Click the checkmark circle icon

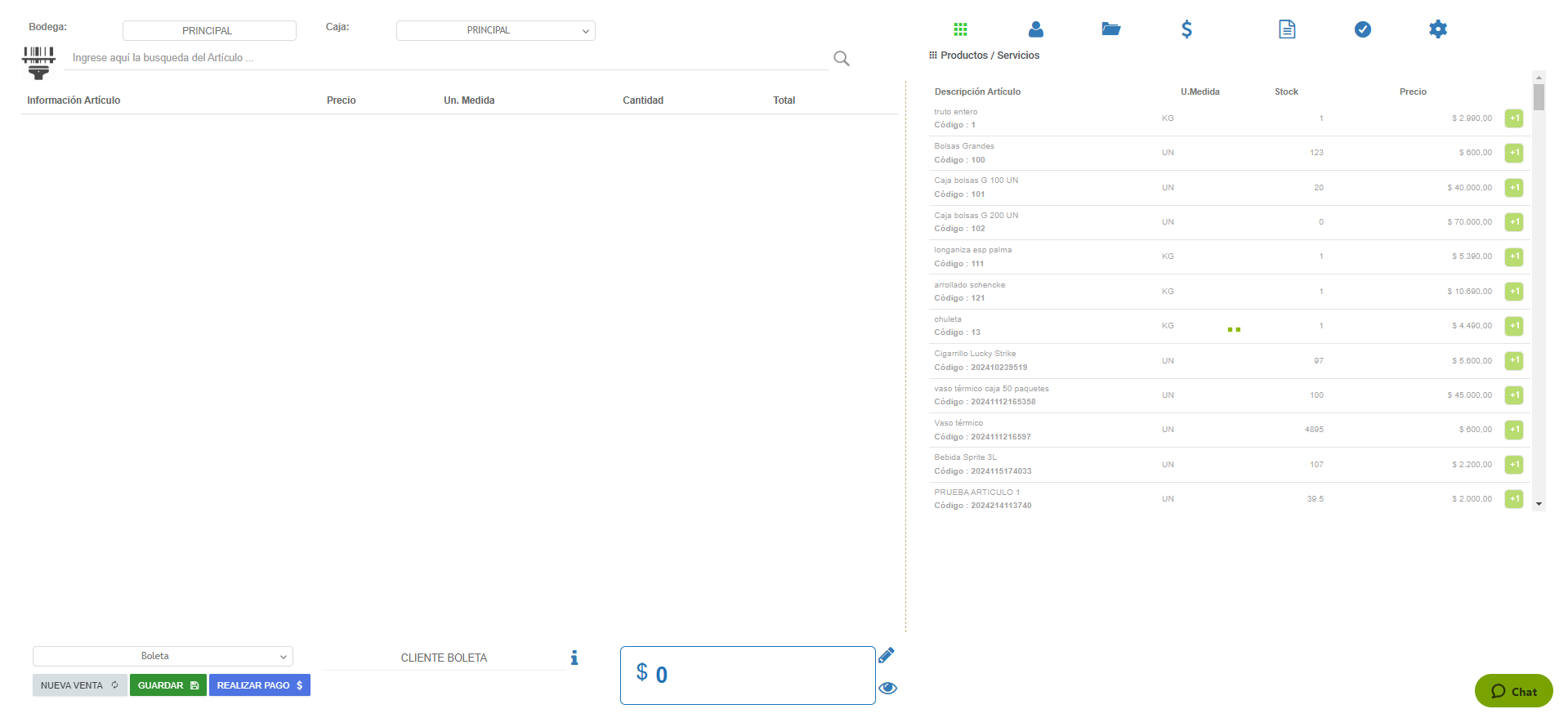tap(1362, 29)
